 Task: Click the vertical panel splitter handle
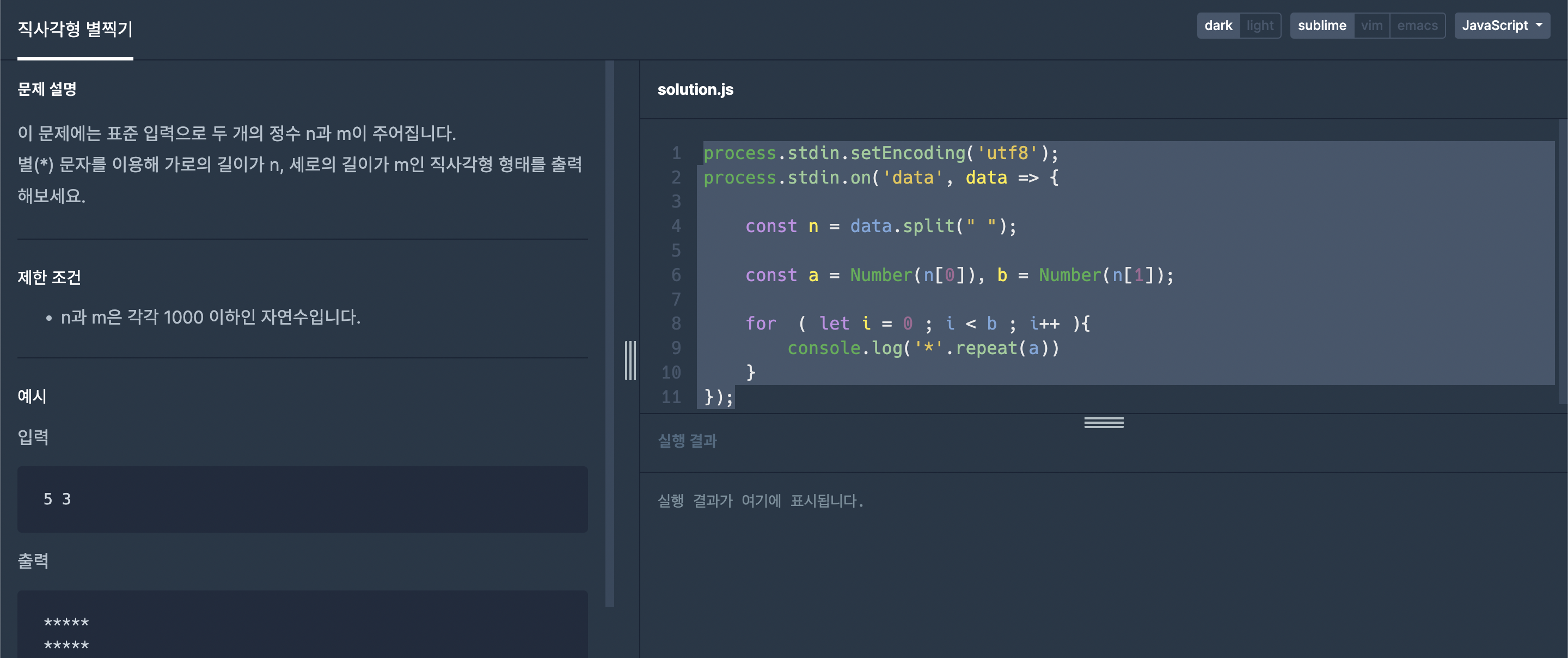[630, 360]
